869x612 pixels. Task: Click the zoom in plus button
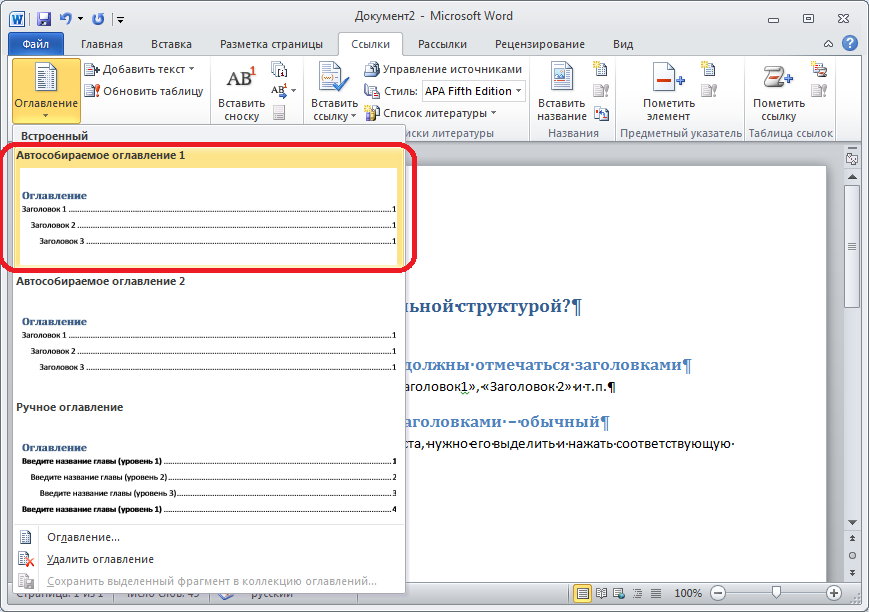coord(832,593)
